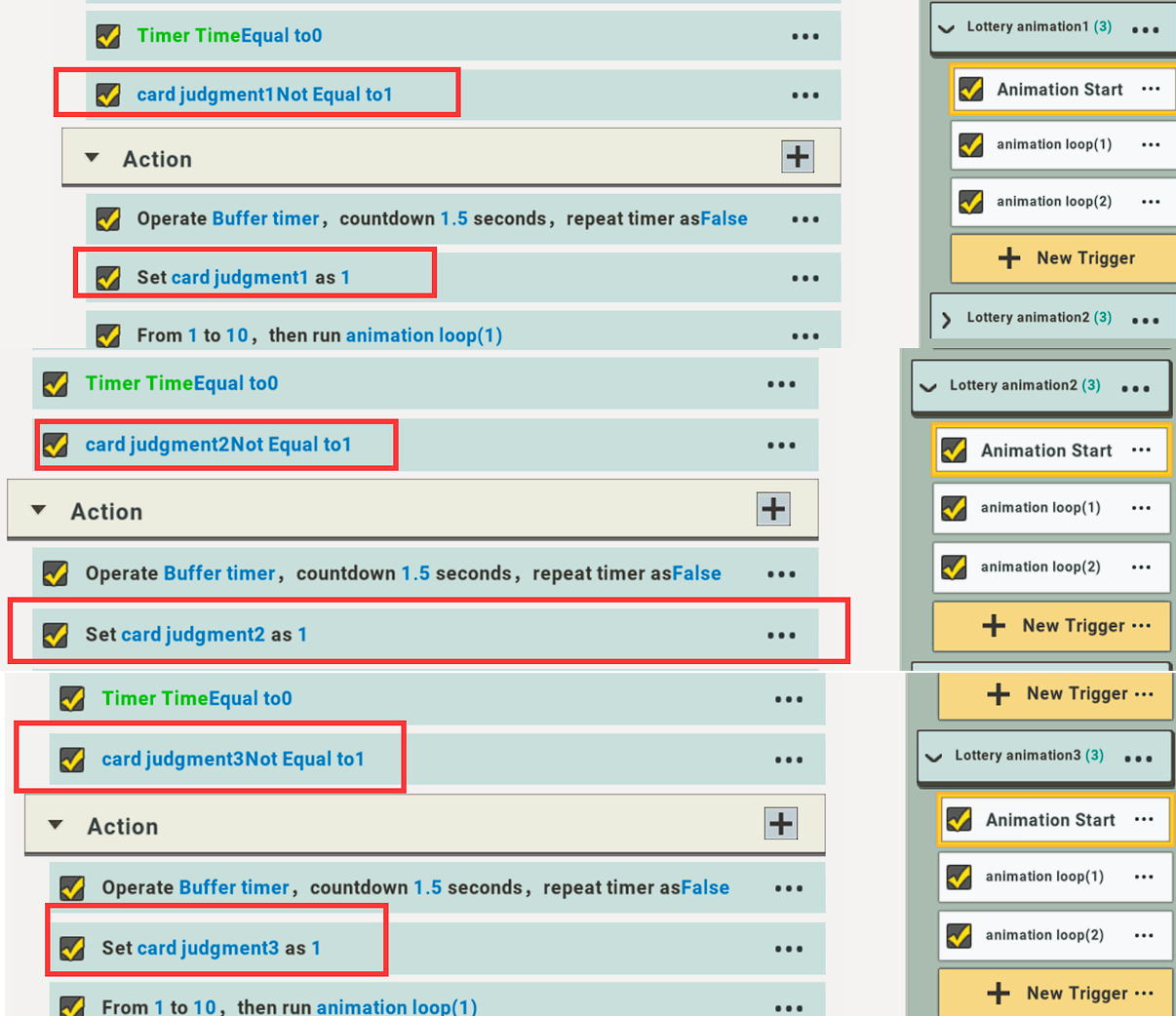1176x1016 pixels.
Task: Open more options for 'card judgment1Not Equal to1'
Action: 804,96
